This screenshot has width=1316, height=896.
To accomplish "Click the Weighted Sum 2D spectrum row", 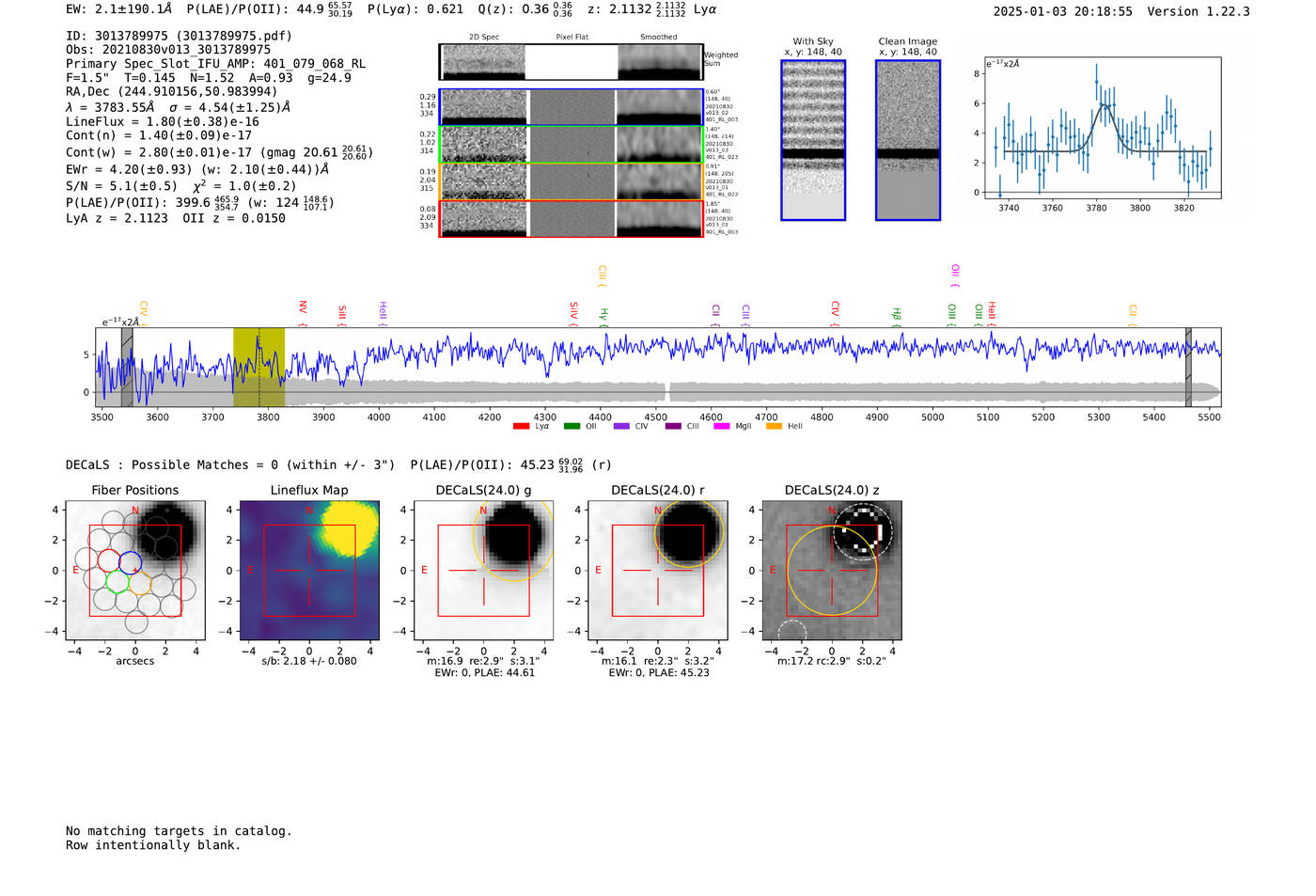I will tap(572, 62).
